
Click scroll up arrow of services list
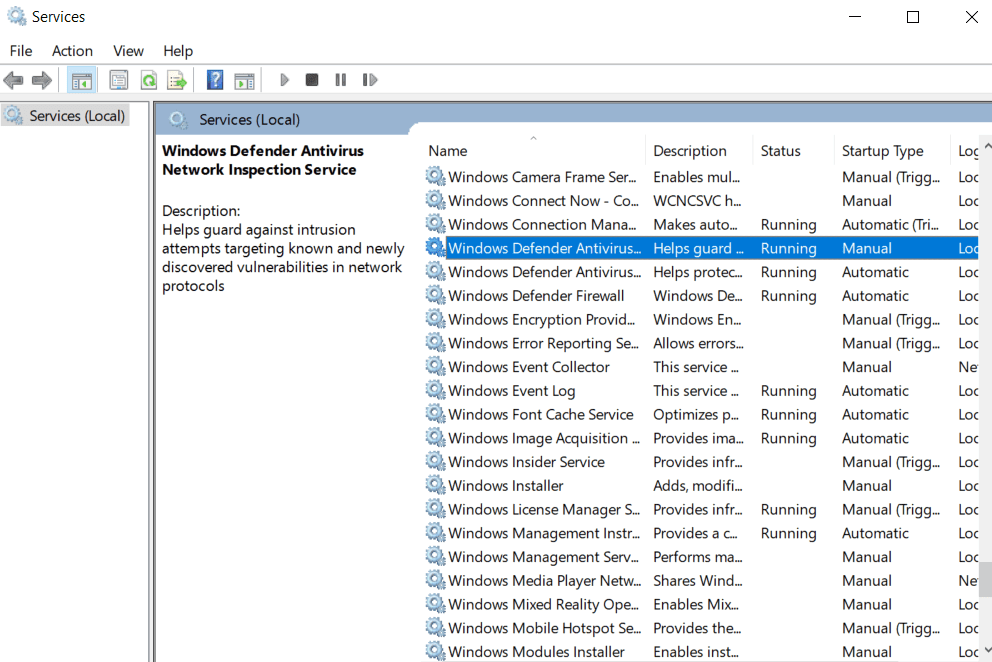tap(986, 146)
